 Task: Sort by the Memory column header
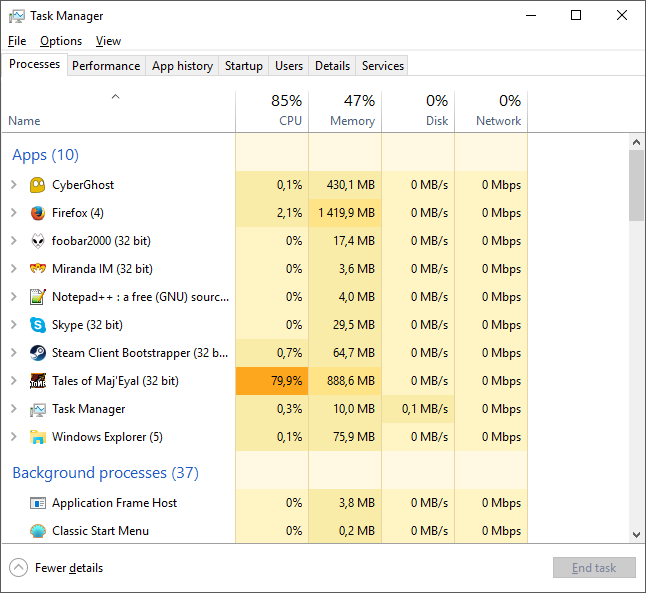345,110
